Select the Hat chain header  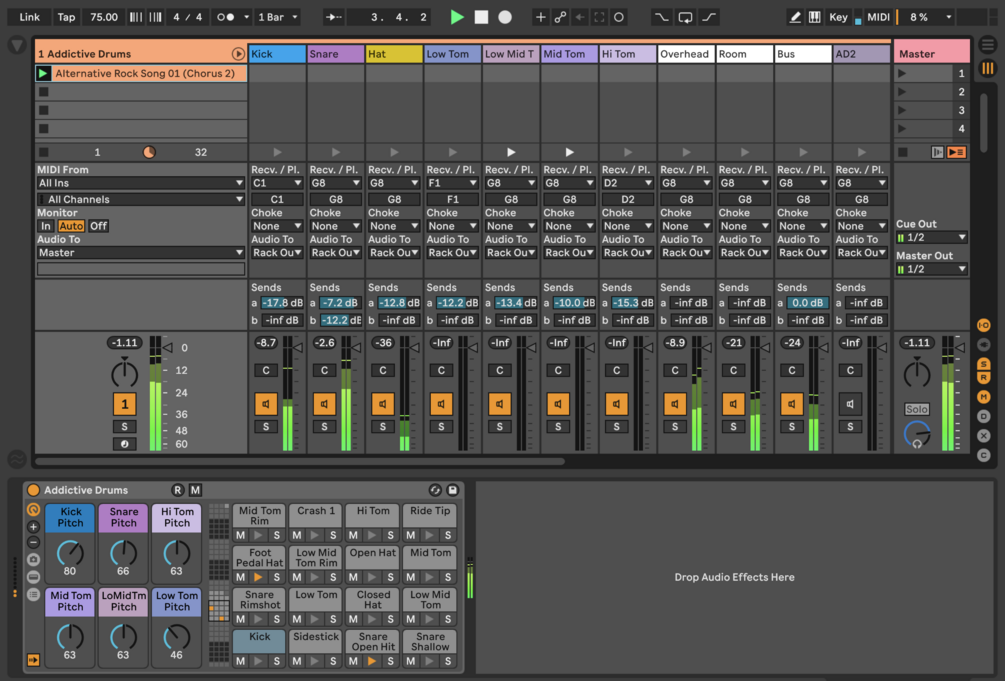pos(394,54)
